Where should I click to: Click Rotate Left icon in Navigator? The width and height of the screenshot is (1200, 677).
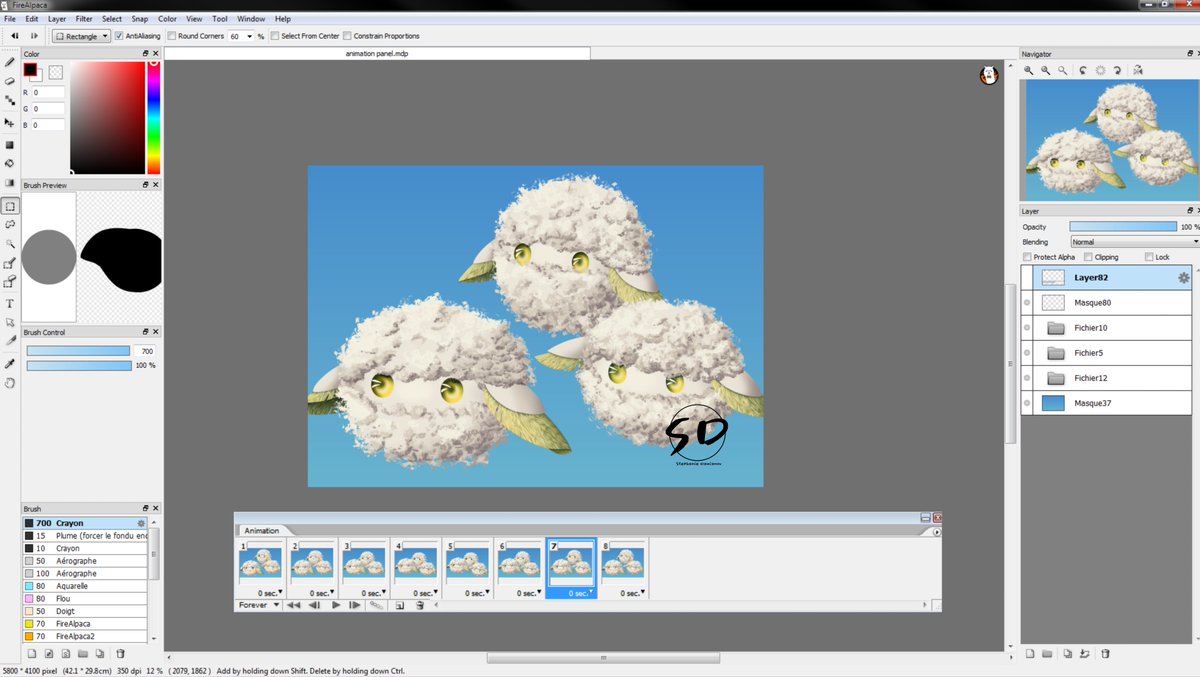coord(1083,70)
